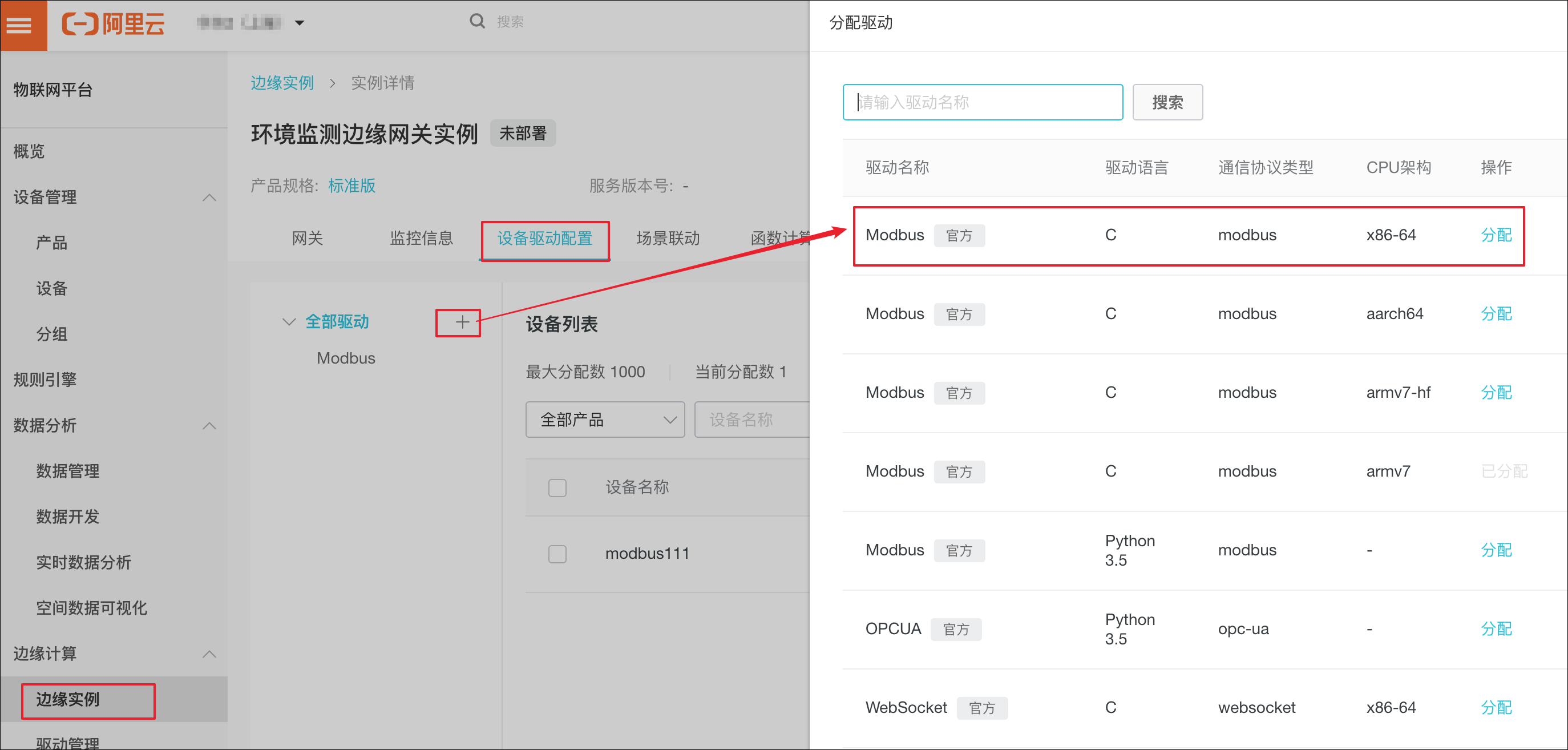Viewport: 1568px width, 750px height.
Task: Open the account dropdown arrow
Action: 299,23
